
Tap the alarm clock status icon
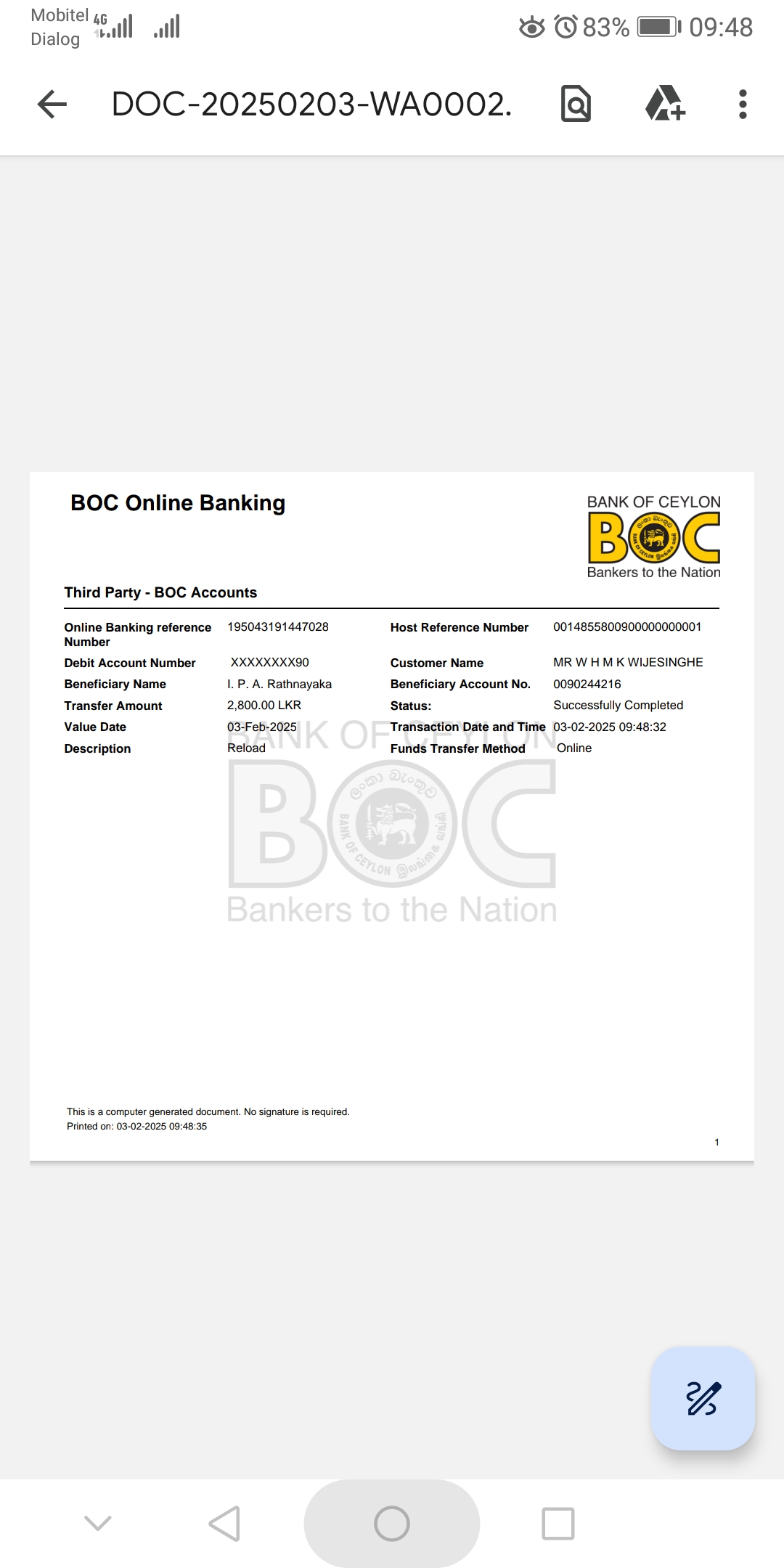(565, 28)
